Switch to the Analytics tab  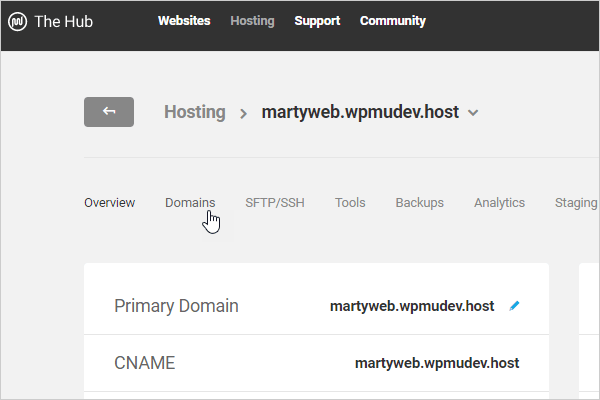499,202
